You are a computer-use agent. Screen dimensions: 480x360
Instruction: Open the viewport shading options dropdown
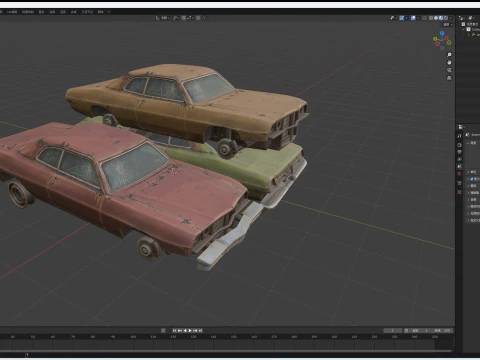click(x=451, y=18)
